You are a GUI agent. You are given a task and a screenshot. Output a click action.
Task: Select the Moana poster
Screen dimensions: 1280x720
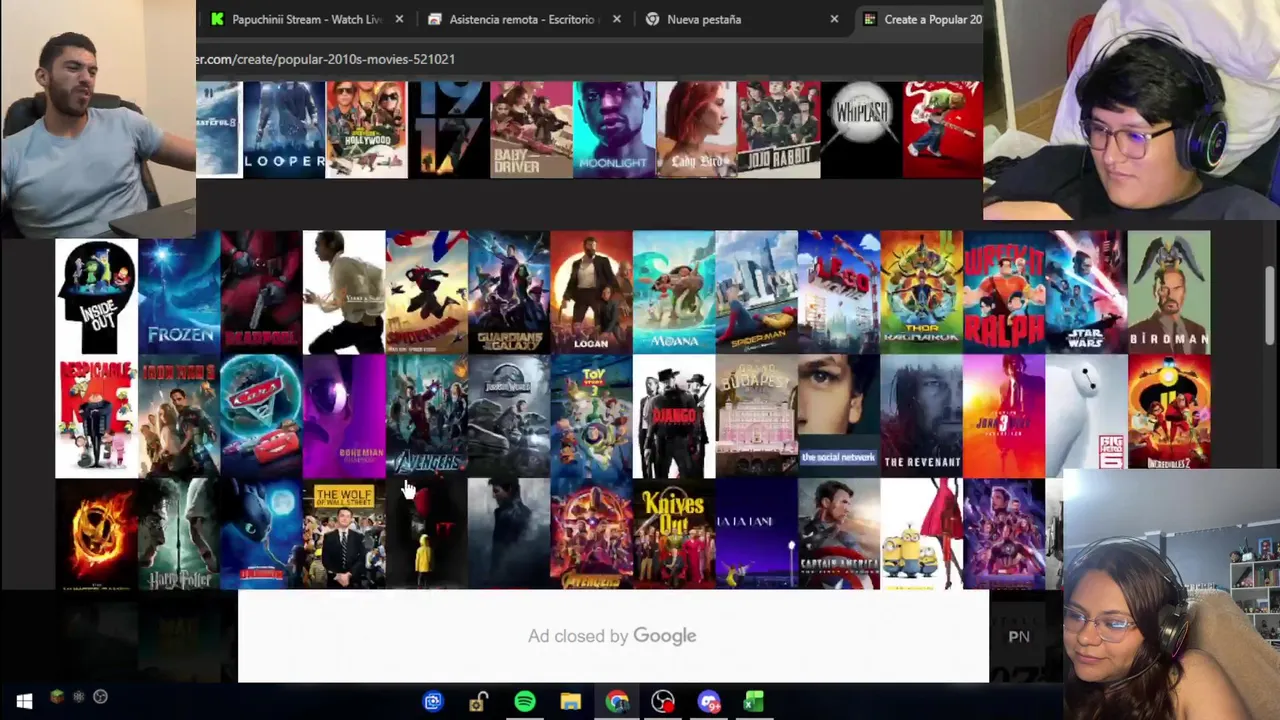point(674,292)
